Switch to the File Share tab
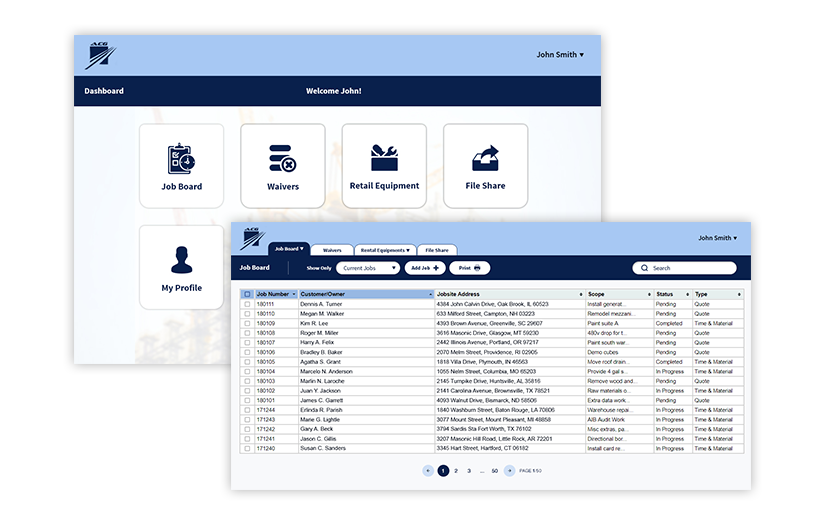The image size is (825, 525). coord(437,250)
